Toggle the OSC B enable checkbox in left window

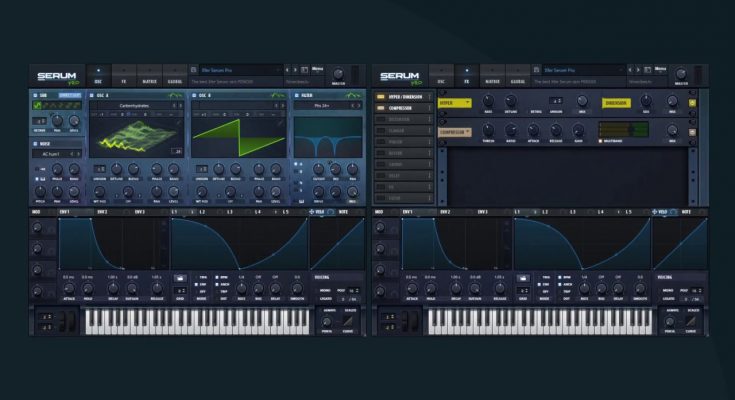click(194, 95)
